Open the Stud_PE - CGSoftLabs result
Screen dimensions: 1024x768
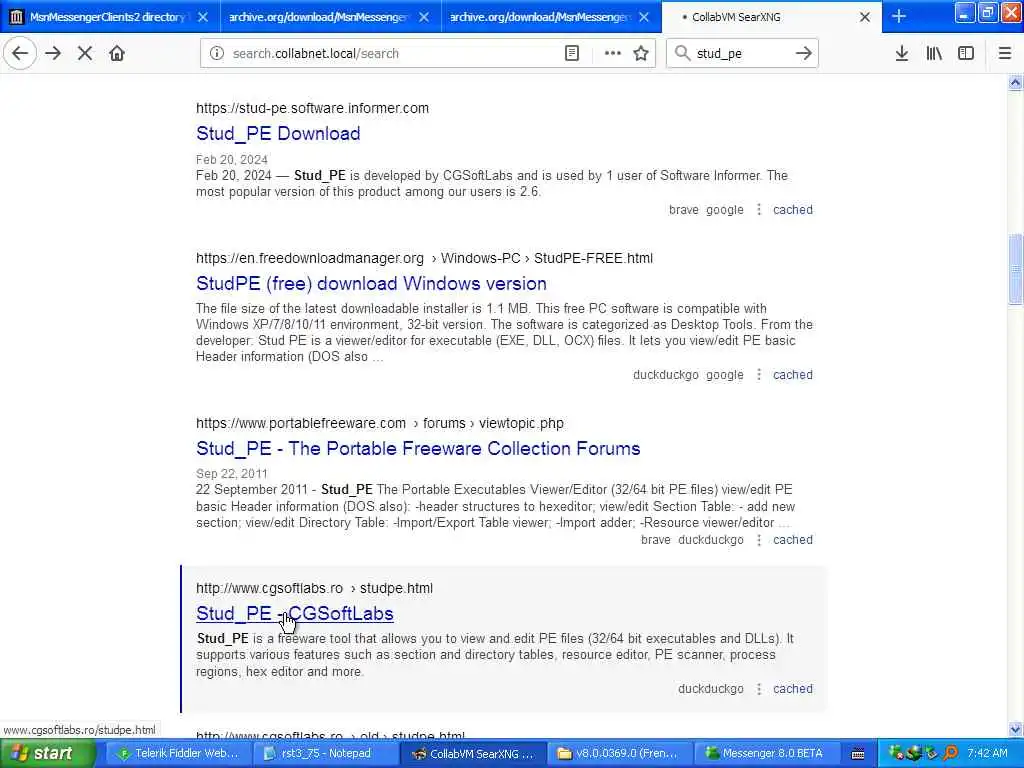[x=295, y=614]
